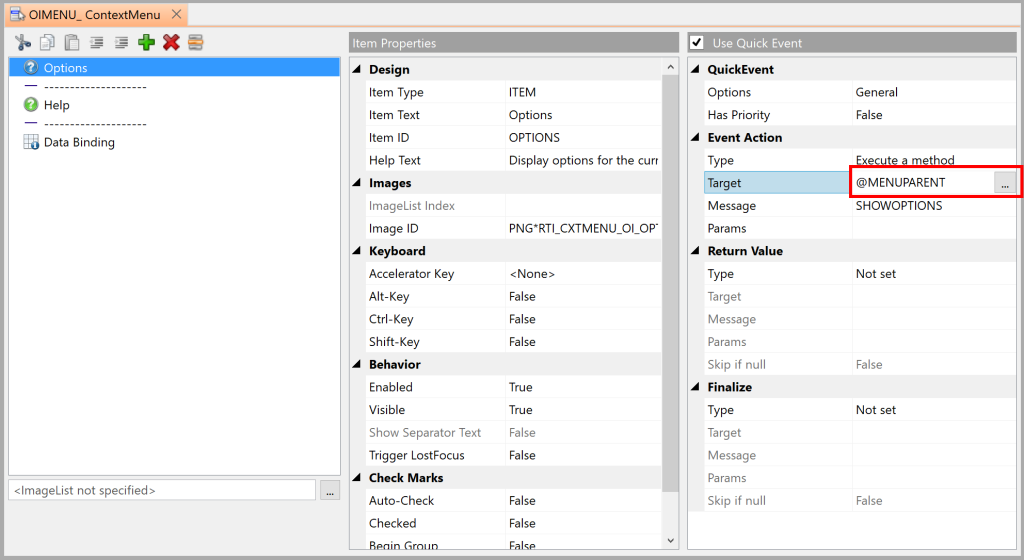Add a new item with green plus

[146, 42]
